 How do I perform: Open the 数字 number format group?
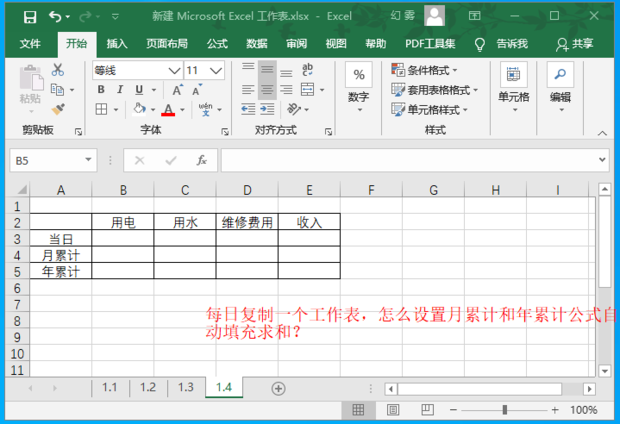[359, 87]
